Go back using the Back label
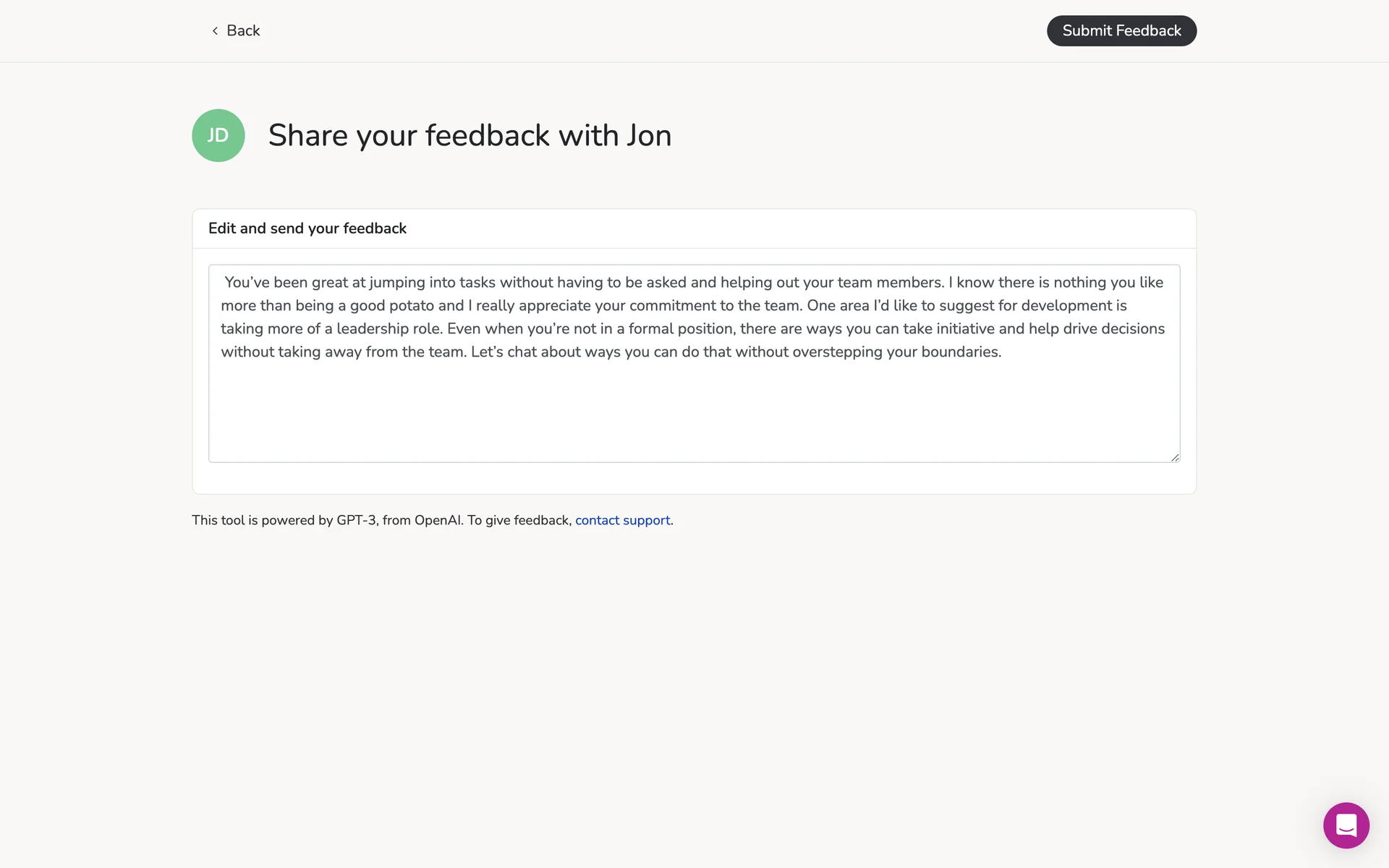The width and height of the screenshot is (1389, 868). point(243,30)
